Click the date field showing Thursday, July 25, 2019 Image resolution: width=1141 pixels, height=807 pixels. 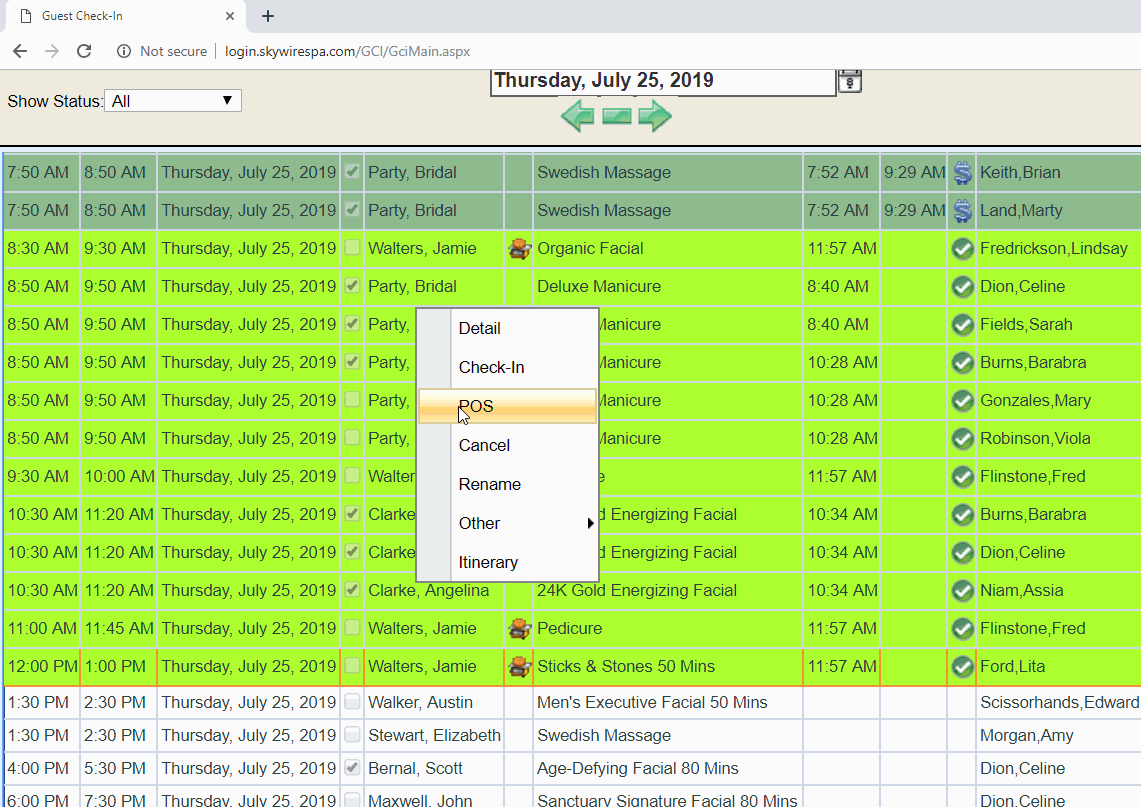point(662,81)
